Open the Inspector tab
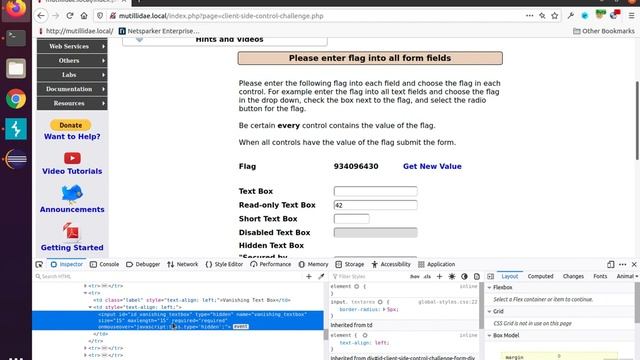 point(67,264)
